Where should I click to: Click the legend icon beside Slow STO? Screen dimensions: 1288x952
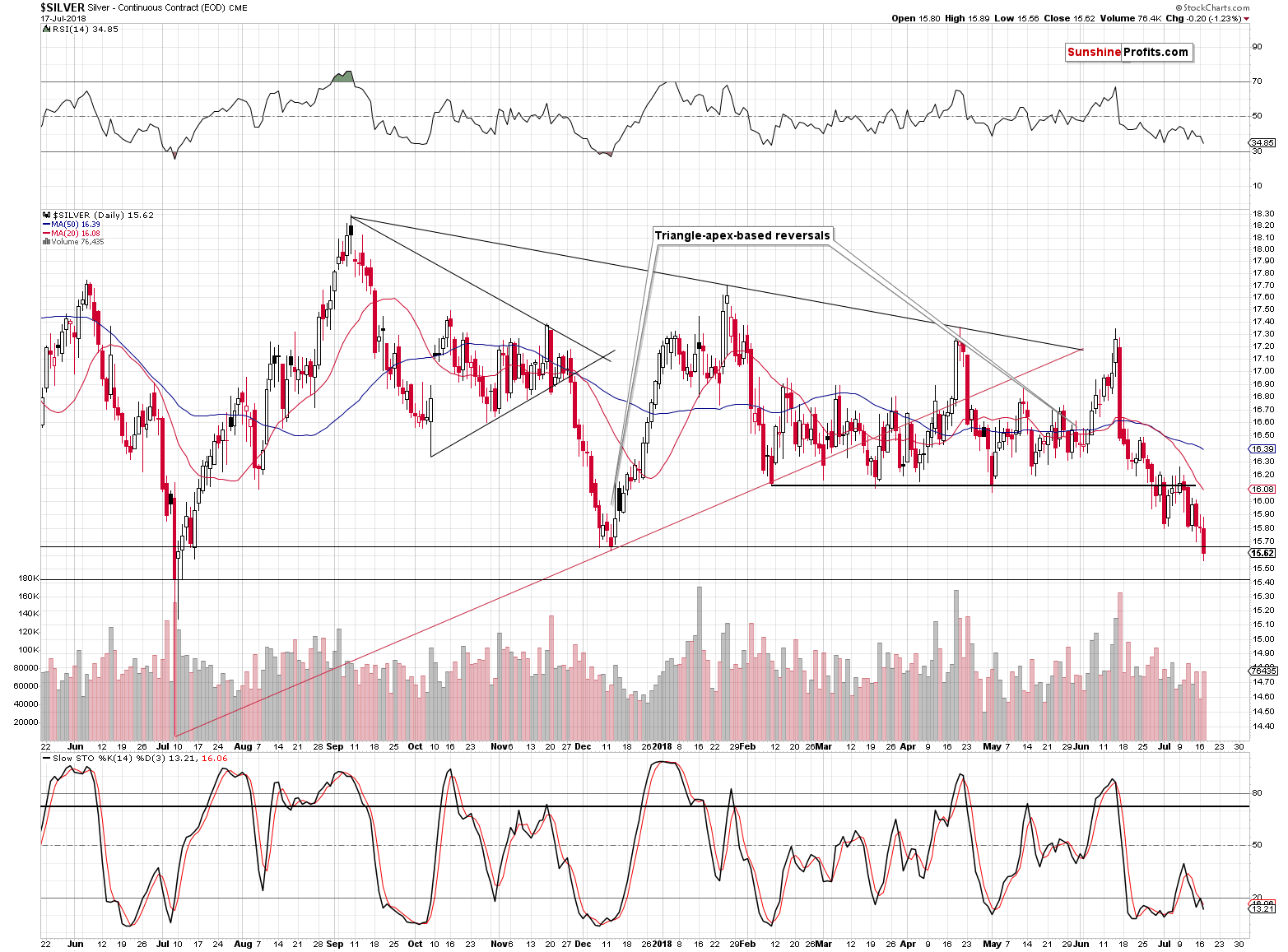pyautogui.click(x=45, y=758)
